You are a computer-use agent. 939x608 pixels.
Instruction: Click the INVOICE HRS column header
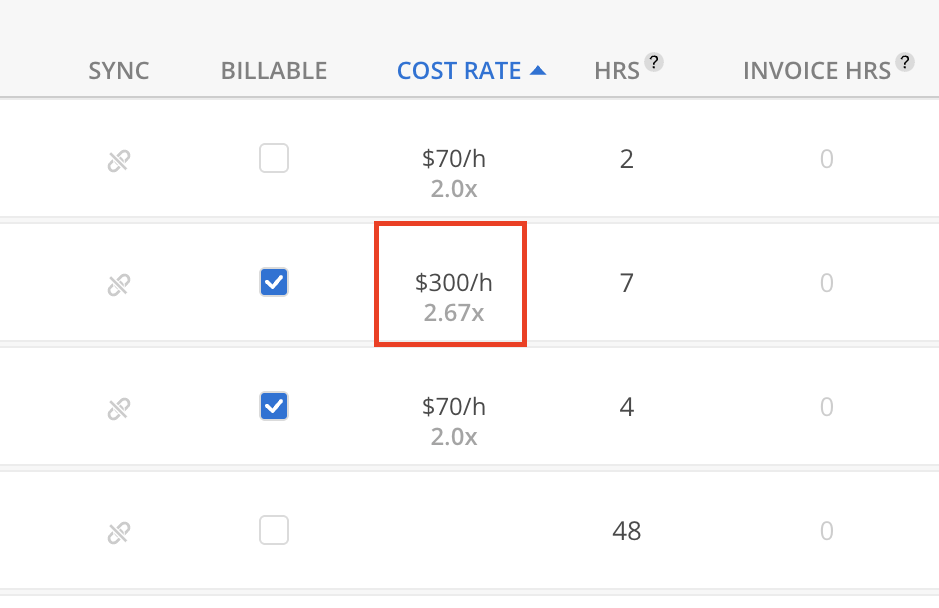(x=817, y=71)
